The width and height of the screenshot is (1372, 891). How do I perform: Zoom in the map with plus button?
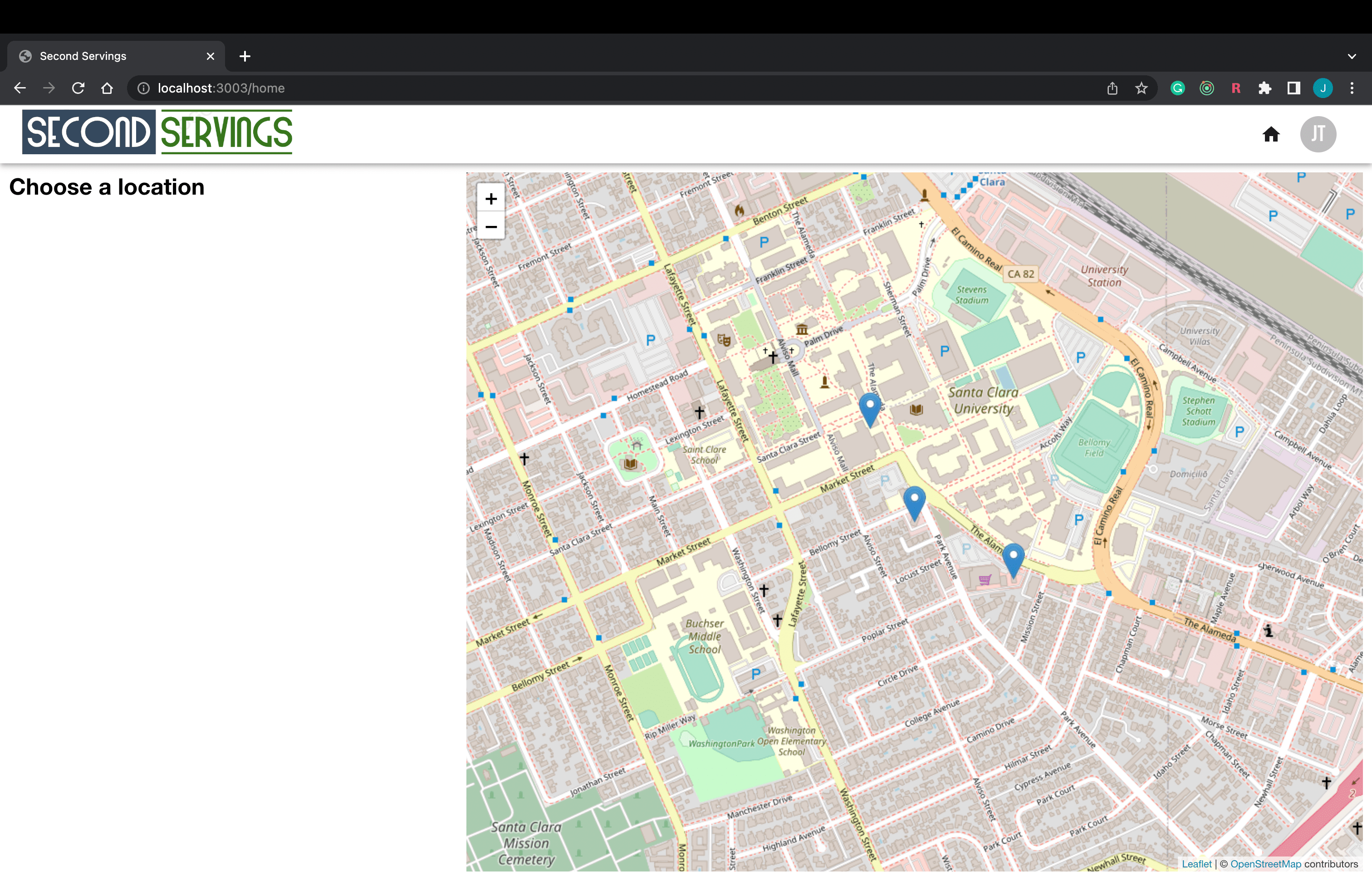490,199
